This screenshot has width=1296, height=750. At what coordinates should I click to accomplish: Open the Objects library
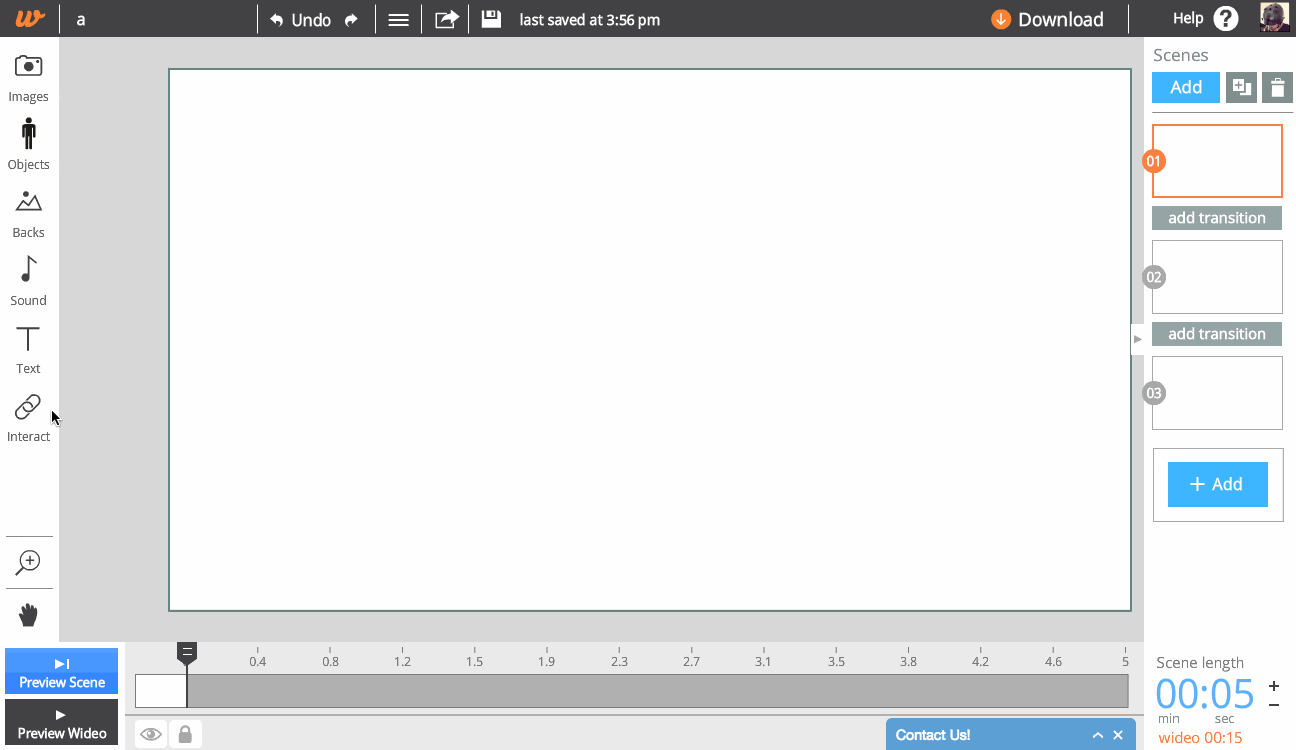tap(28, 144)
